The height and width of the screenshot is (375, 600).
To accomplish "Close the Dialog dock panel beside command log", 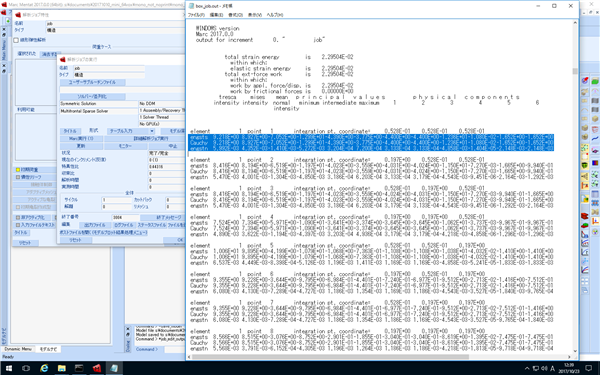I will (127, 328).
